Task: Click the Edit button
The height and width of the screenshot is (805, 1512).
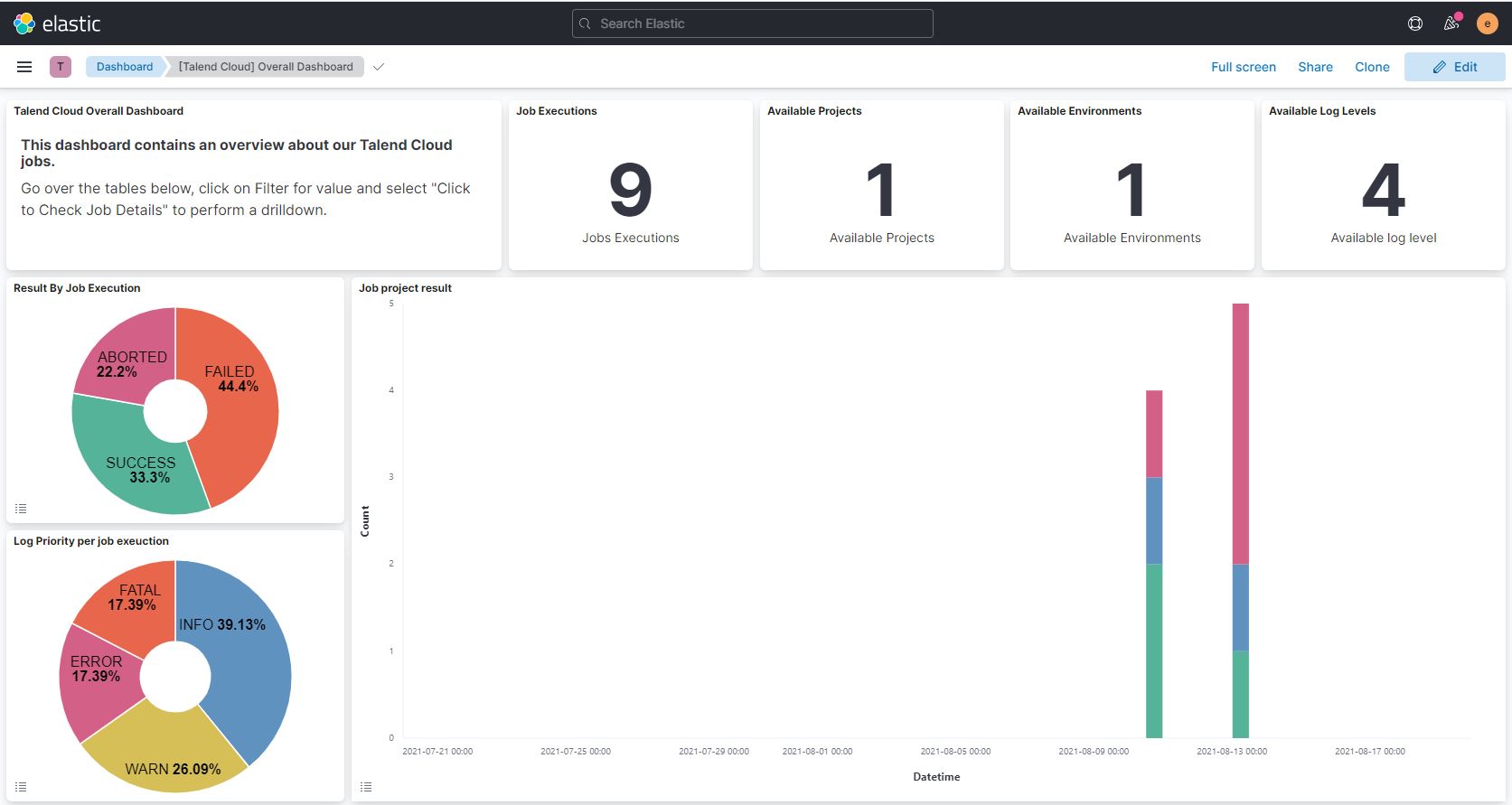Action: coord(1454,67)
